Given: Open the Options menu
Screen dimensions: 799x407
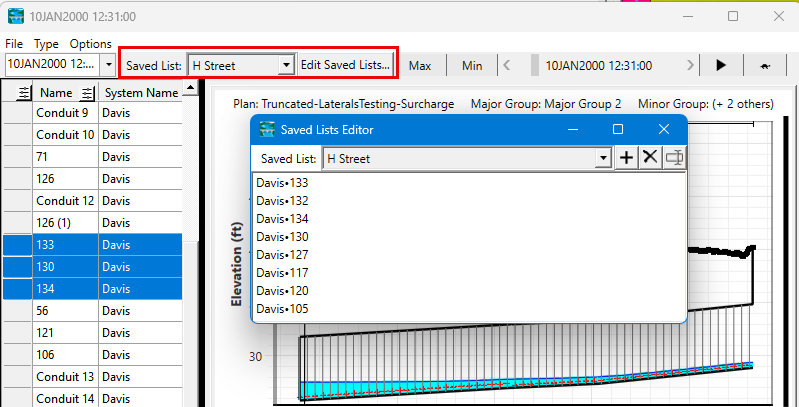Looking at the screenshot, I should coord(90,44).
